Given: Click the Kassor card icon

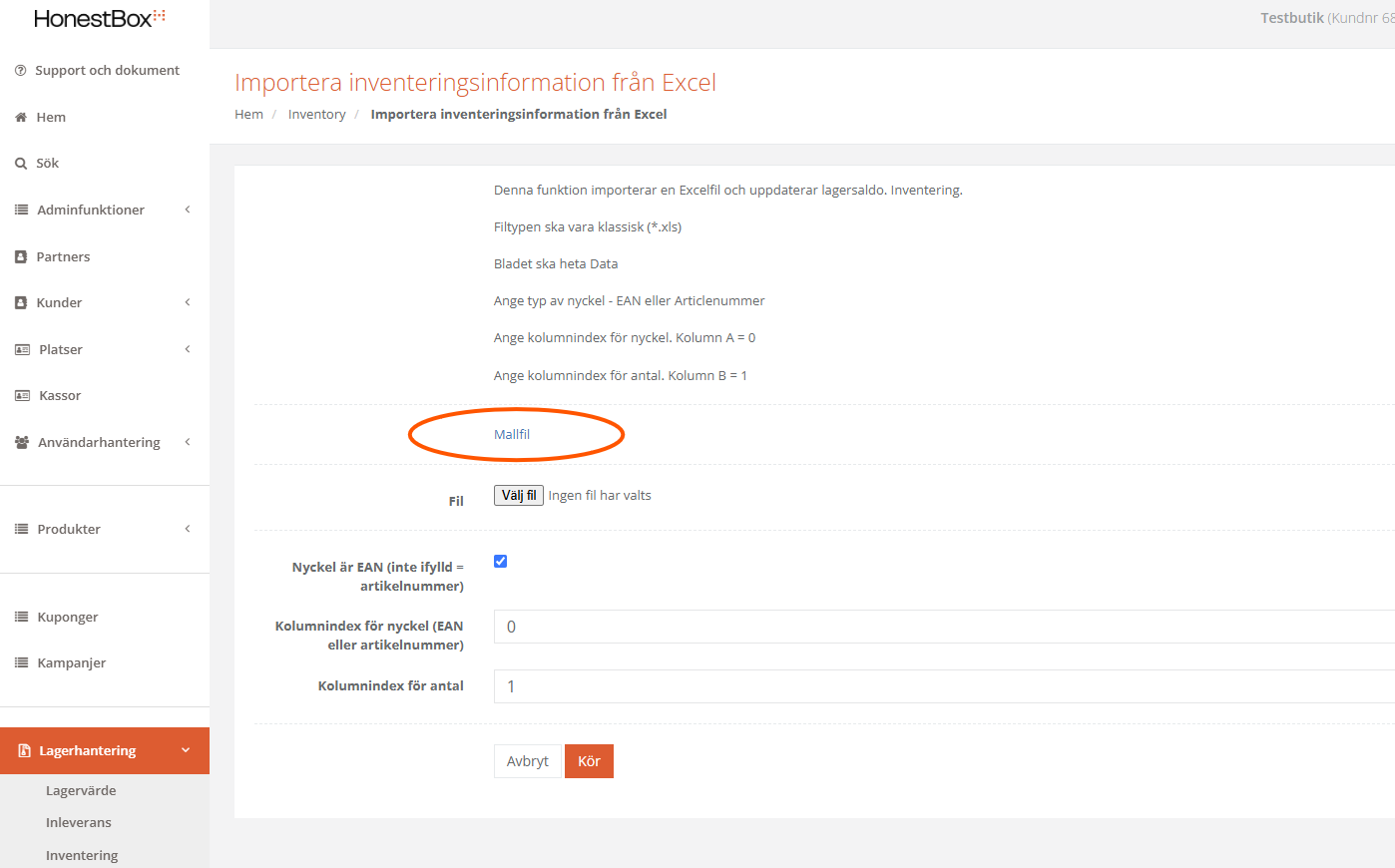Looking at the screenshot, I should pyautogui.click(x=22, y=396).
